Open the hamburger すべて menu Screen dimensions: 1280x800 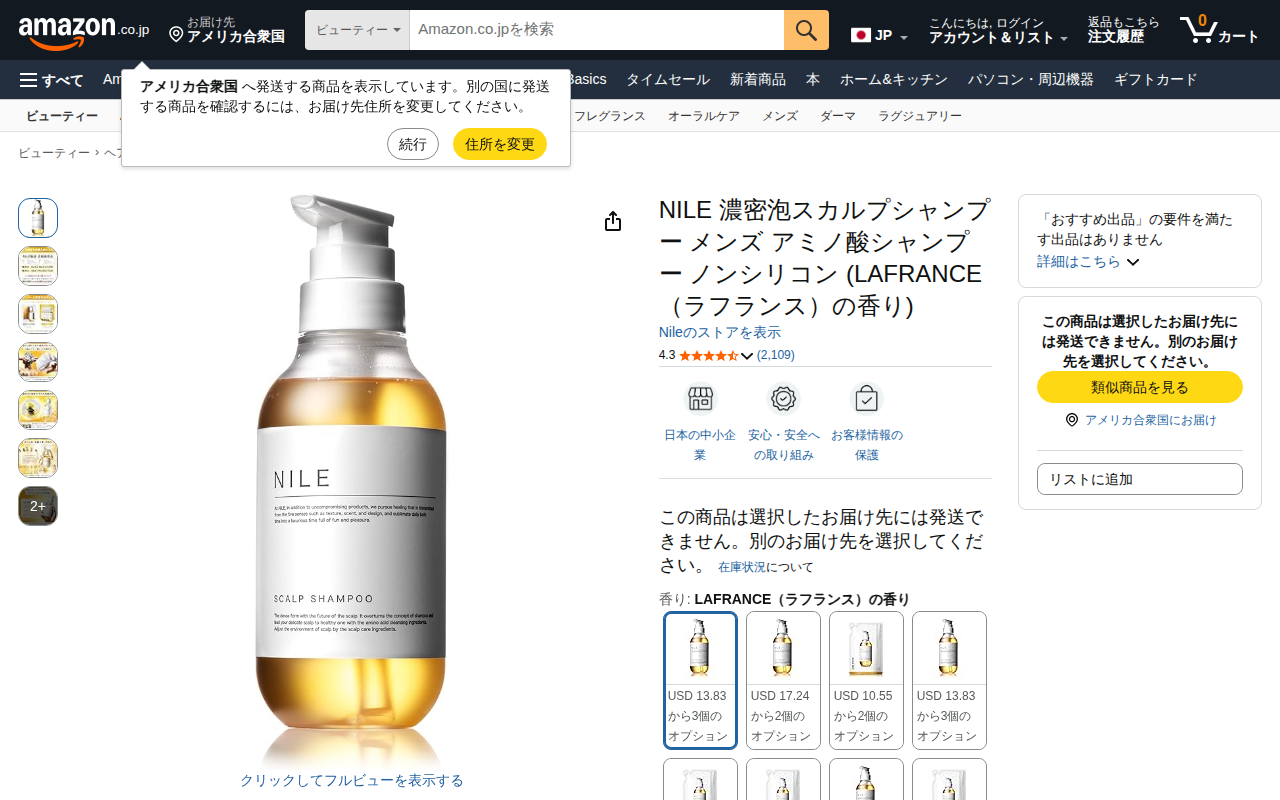click(x=51, y=80)
